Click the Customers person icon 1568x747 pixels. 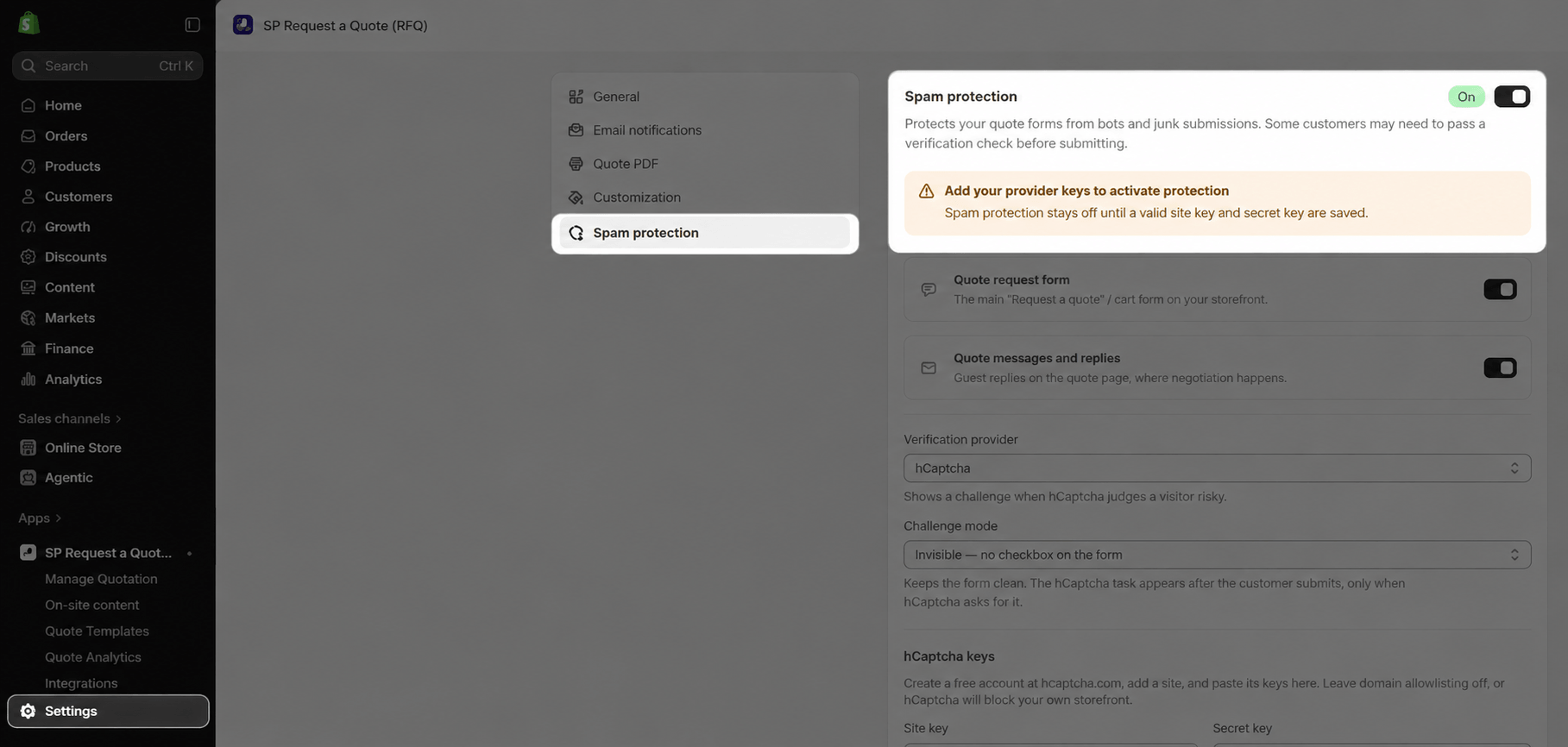[x=28, y=196]
